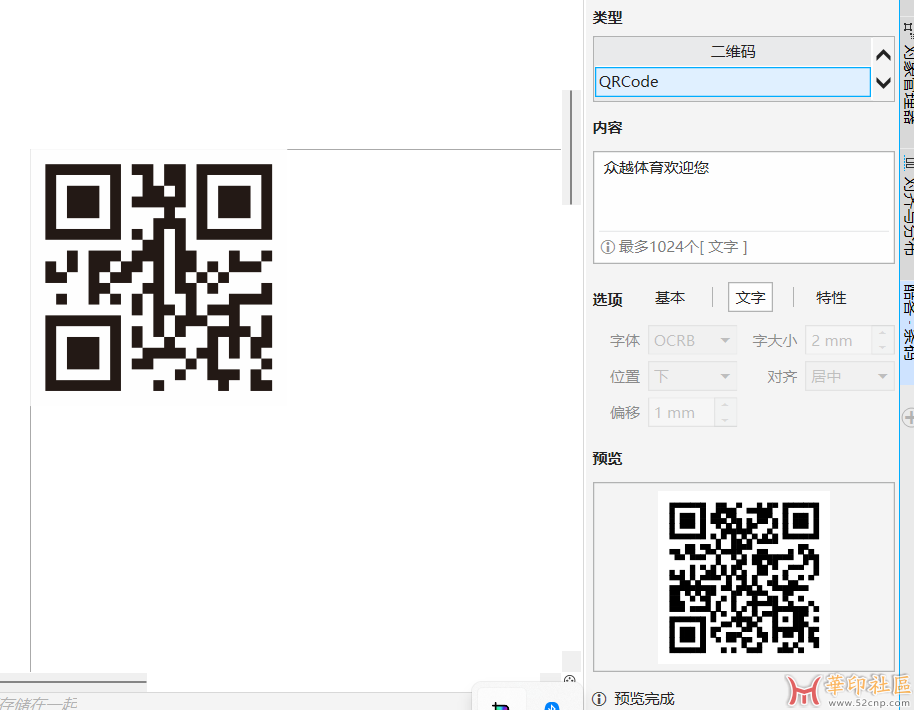Select QRCode in the type list
The height and width of the screenshot is (710, 914).
coord(732,82)
